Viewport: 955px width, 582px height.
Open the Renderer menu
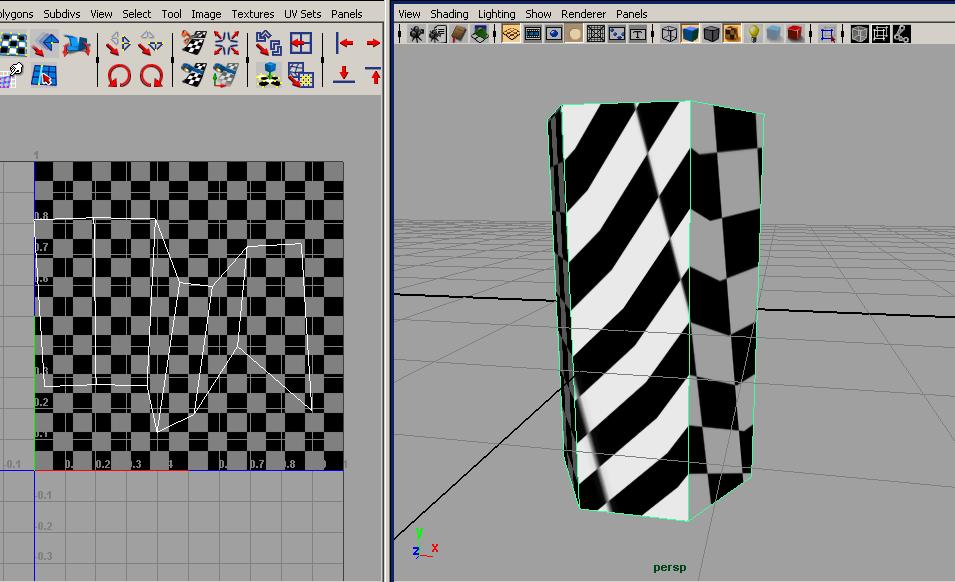(583, 13)
